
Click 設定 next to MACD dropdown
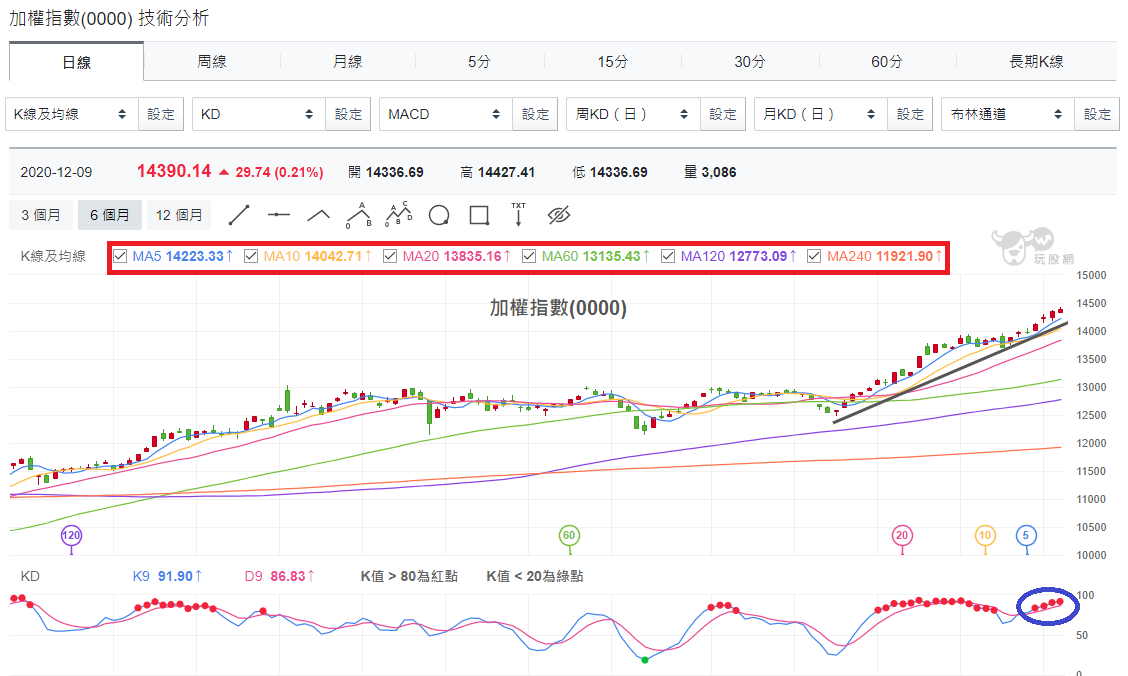[x=535, y=114]
